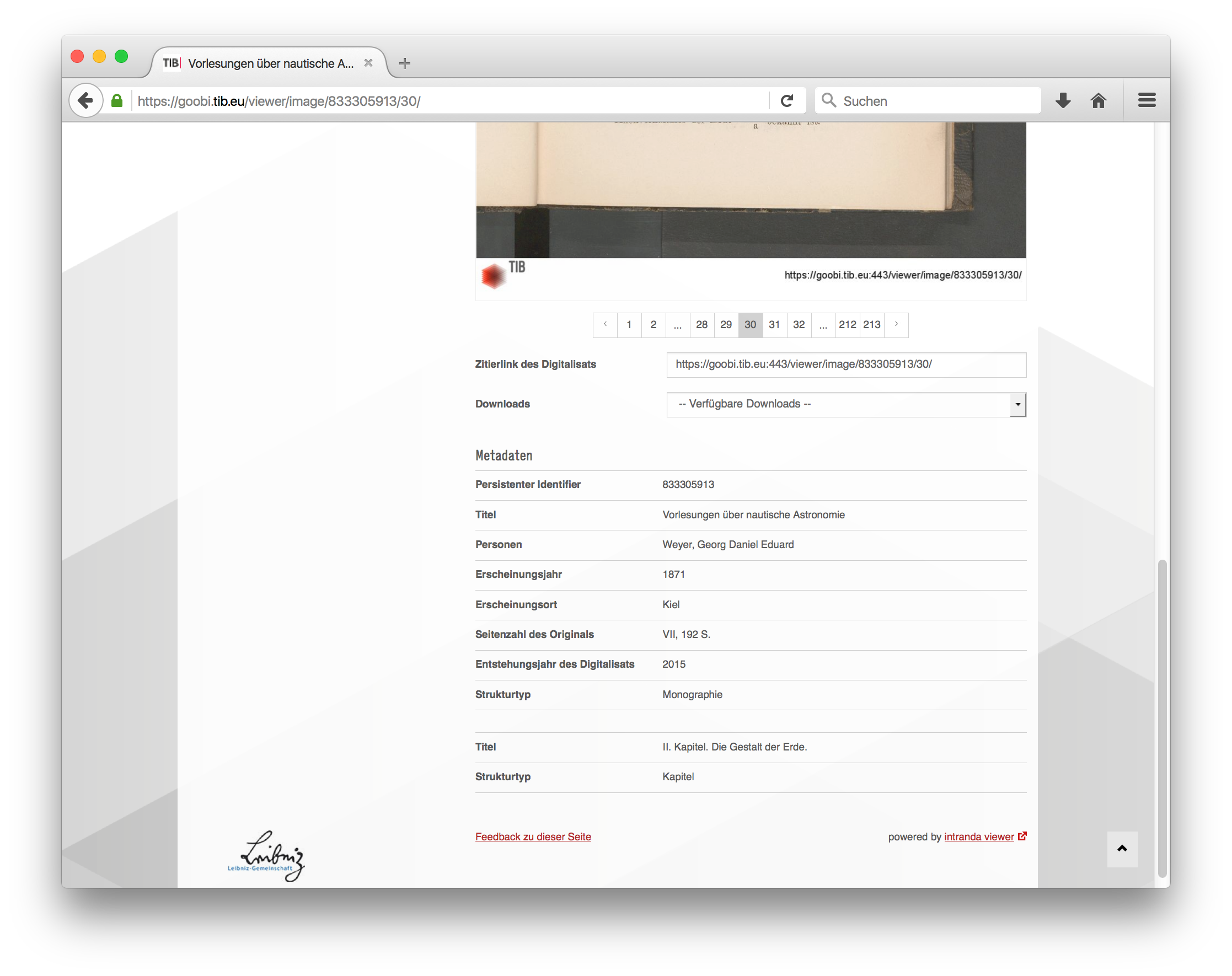This screenshot has height=976, width=1232.
Task: Click the magnifier icon in search box
Action: coord(828,100)
